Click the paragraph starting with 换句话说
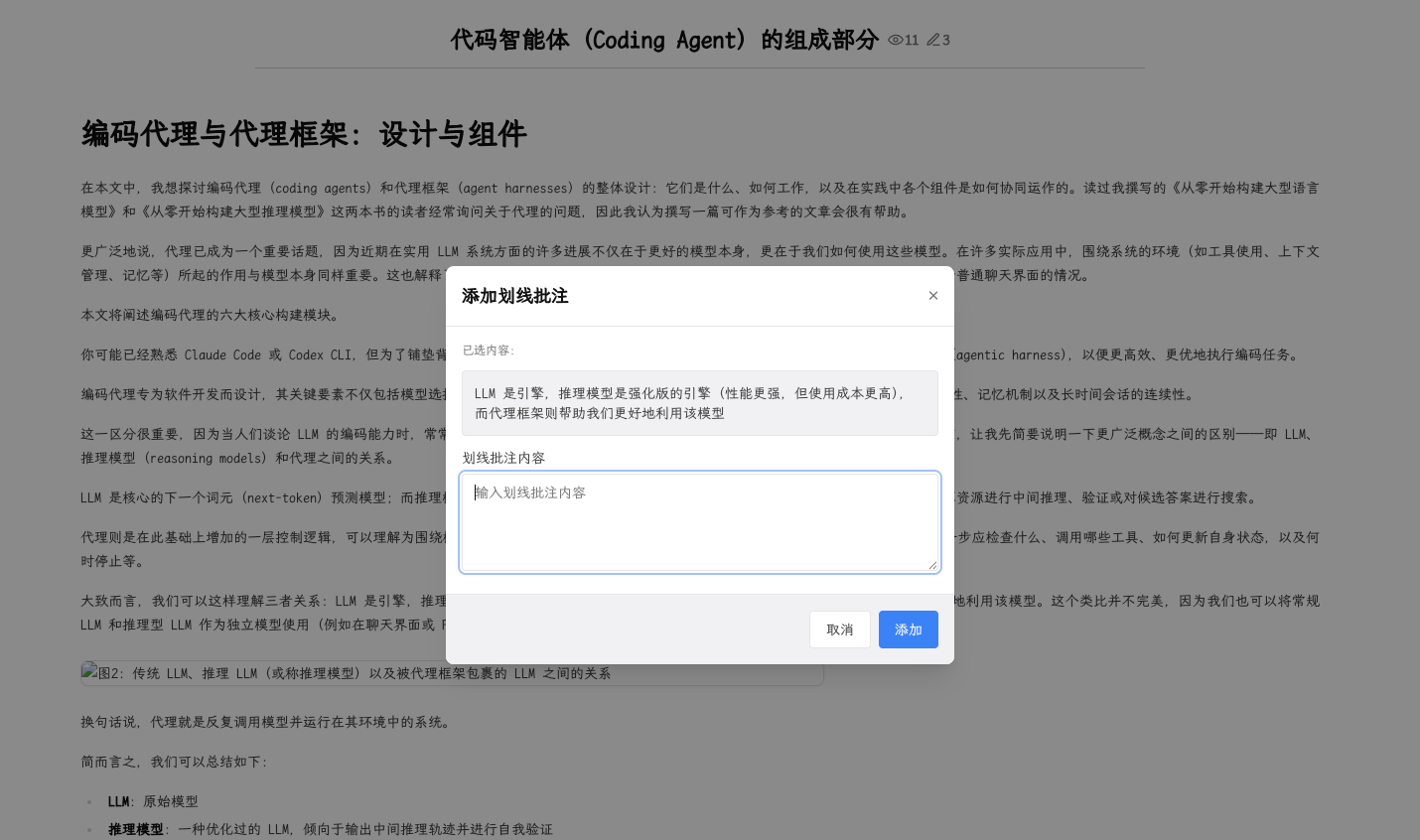The height and width of the screenshot is (840, 1420). point(265,722)
